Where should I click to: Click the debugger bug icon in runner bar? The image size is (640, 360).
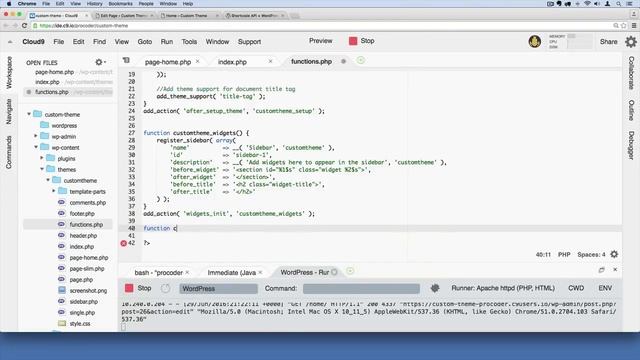pyautogui.click(x=435, y=288)
